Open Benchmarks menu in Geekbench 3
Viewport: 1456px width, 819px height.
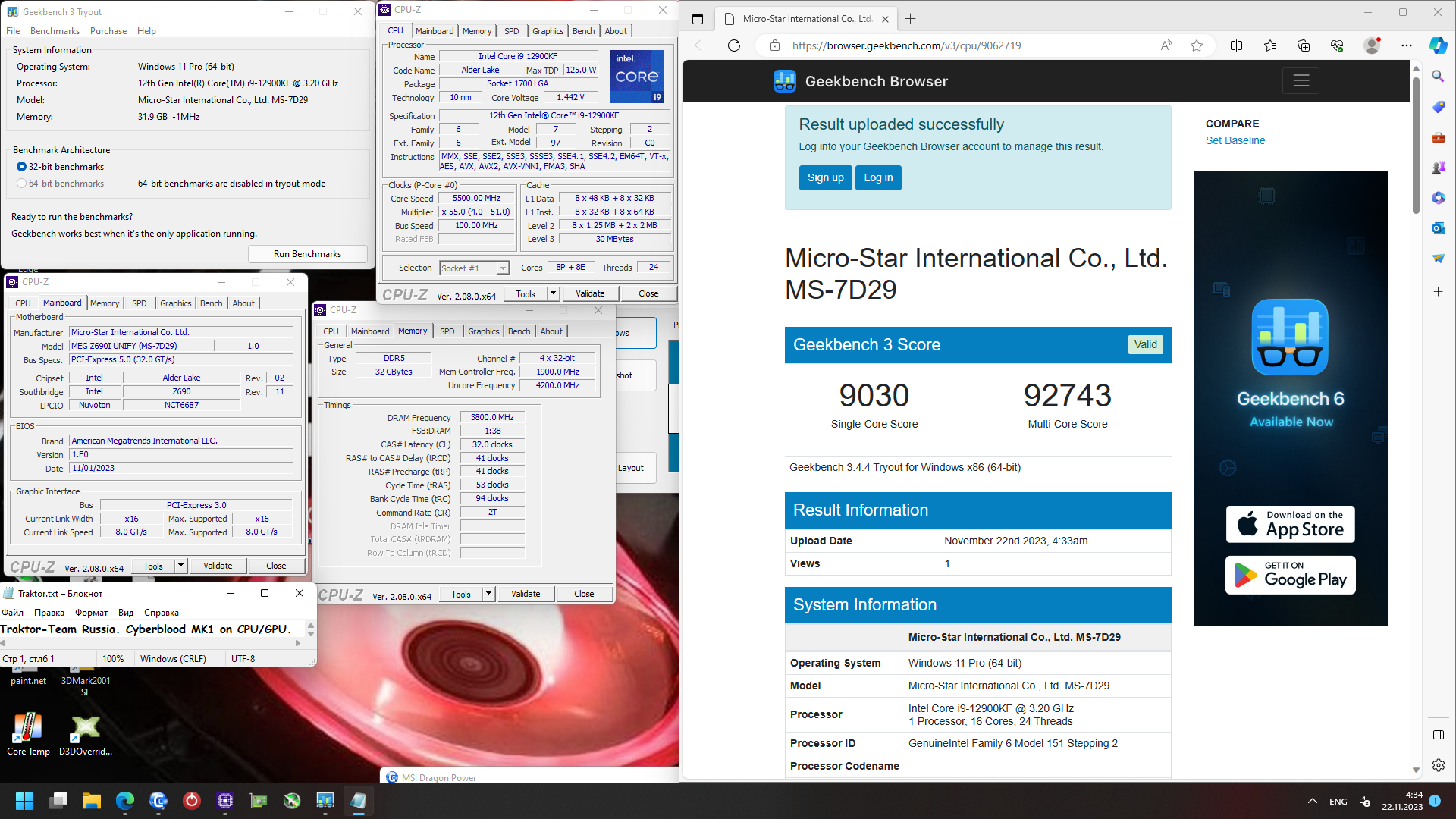click(55, 31)
